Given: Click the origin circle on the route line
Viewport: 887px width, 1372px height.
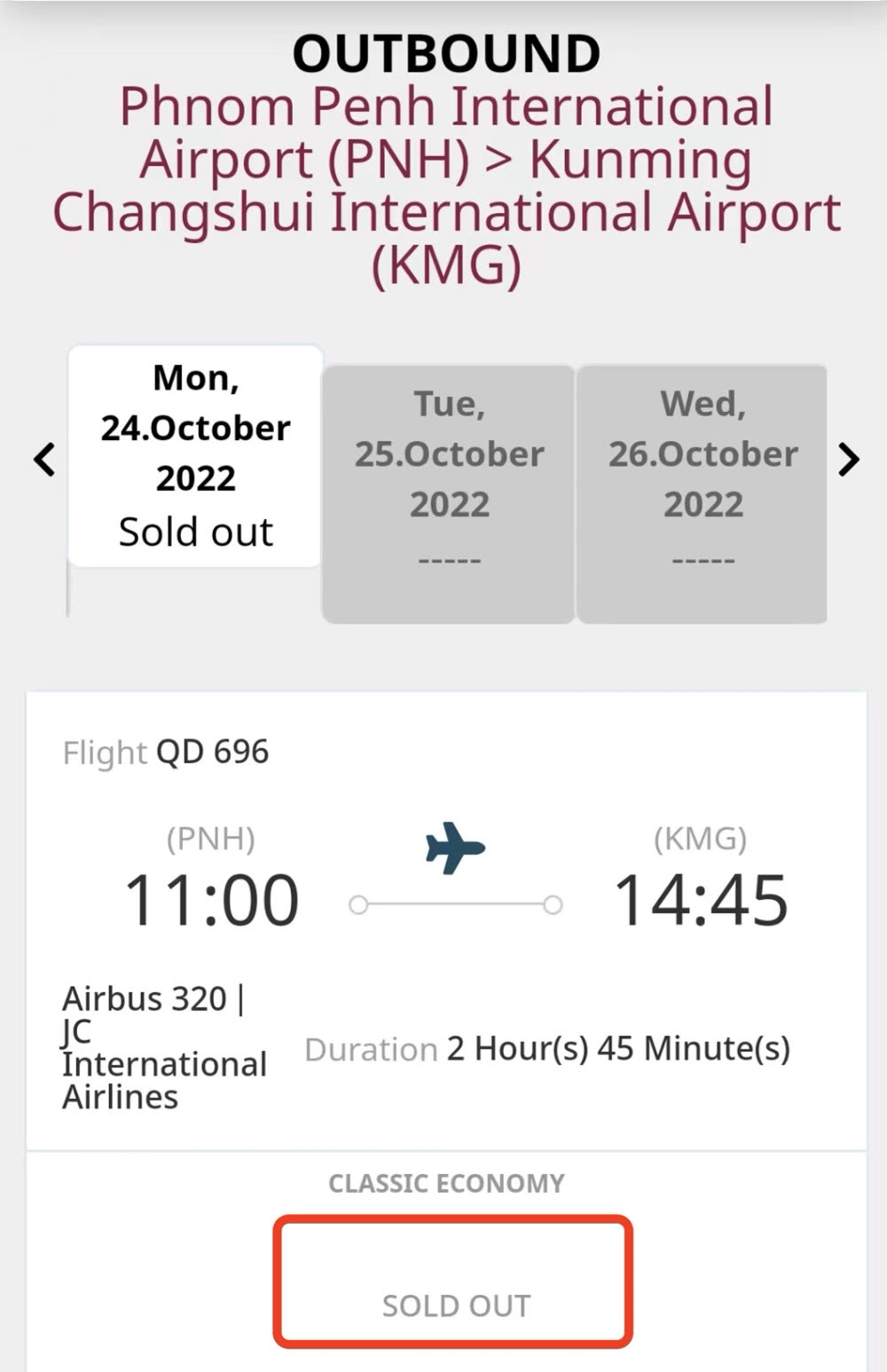Looking at the screenshot, I should (358, 905).
